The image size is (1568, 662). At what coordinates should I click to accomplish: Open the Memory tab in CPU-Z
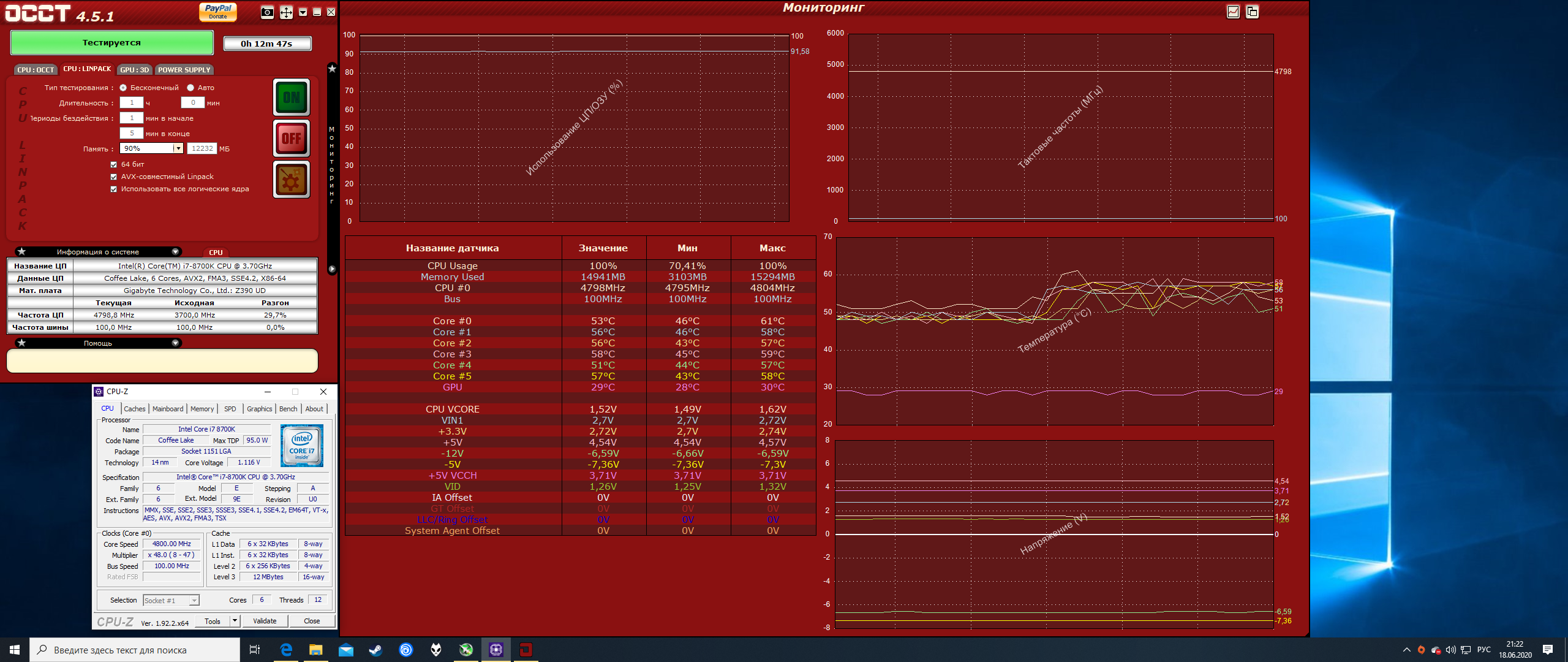click(x=202, y=409)
